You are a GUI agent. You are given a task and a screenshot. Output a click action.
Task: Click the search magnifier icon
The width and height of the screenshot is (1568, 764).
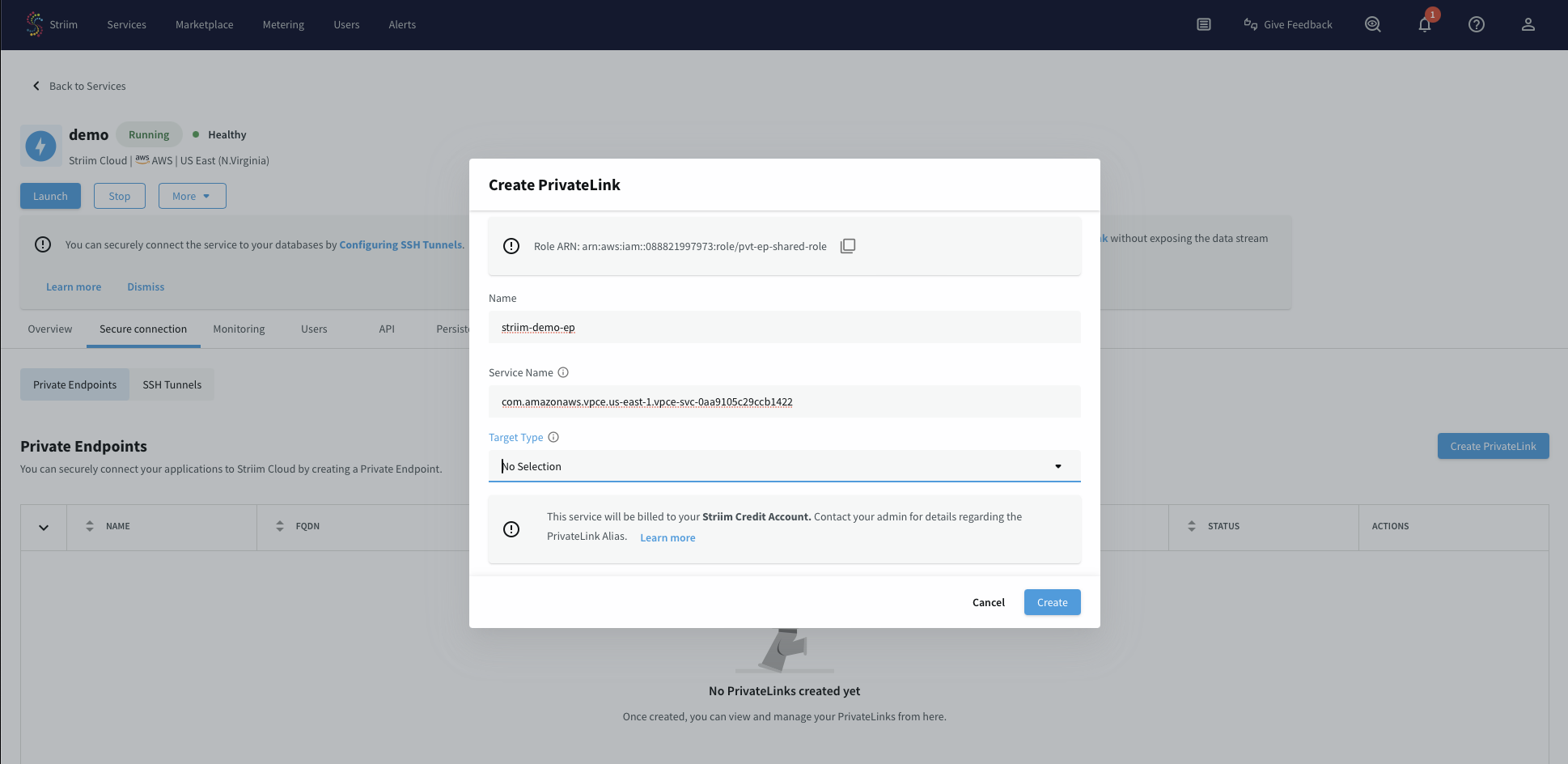point(1372,24)
